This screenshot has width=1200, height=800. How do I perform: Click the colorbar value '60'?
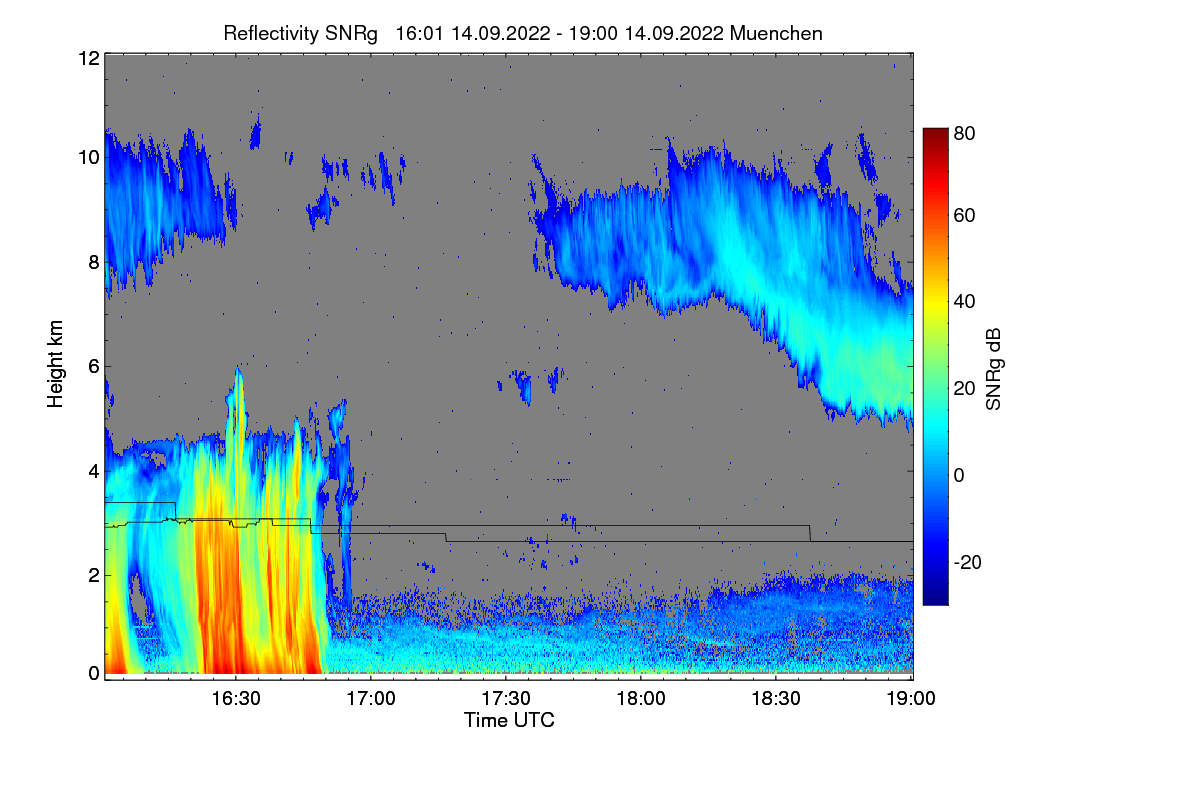964,215
